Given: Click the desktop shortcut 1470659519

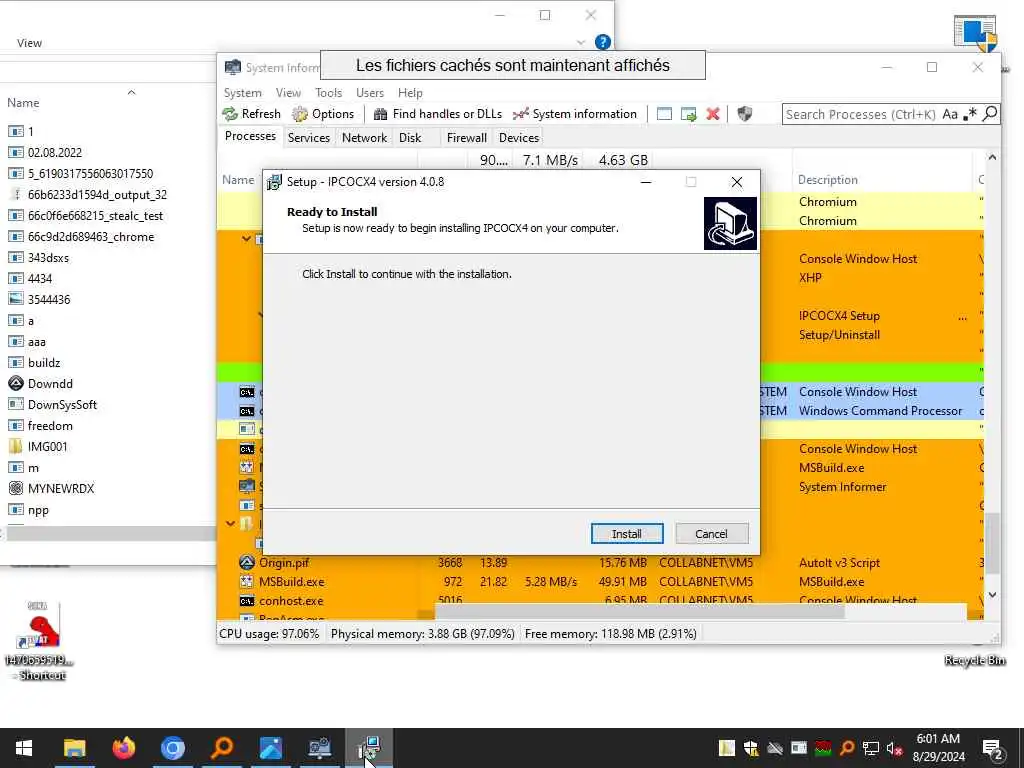Looking at the screenshot, I should pyautogui.click(x=40, y=640).
